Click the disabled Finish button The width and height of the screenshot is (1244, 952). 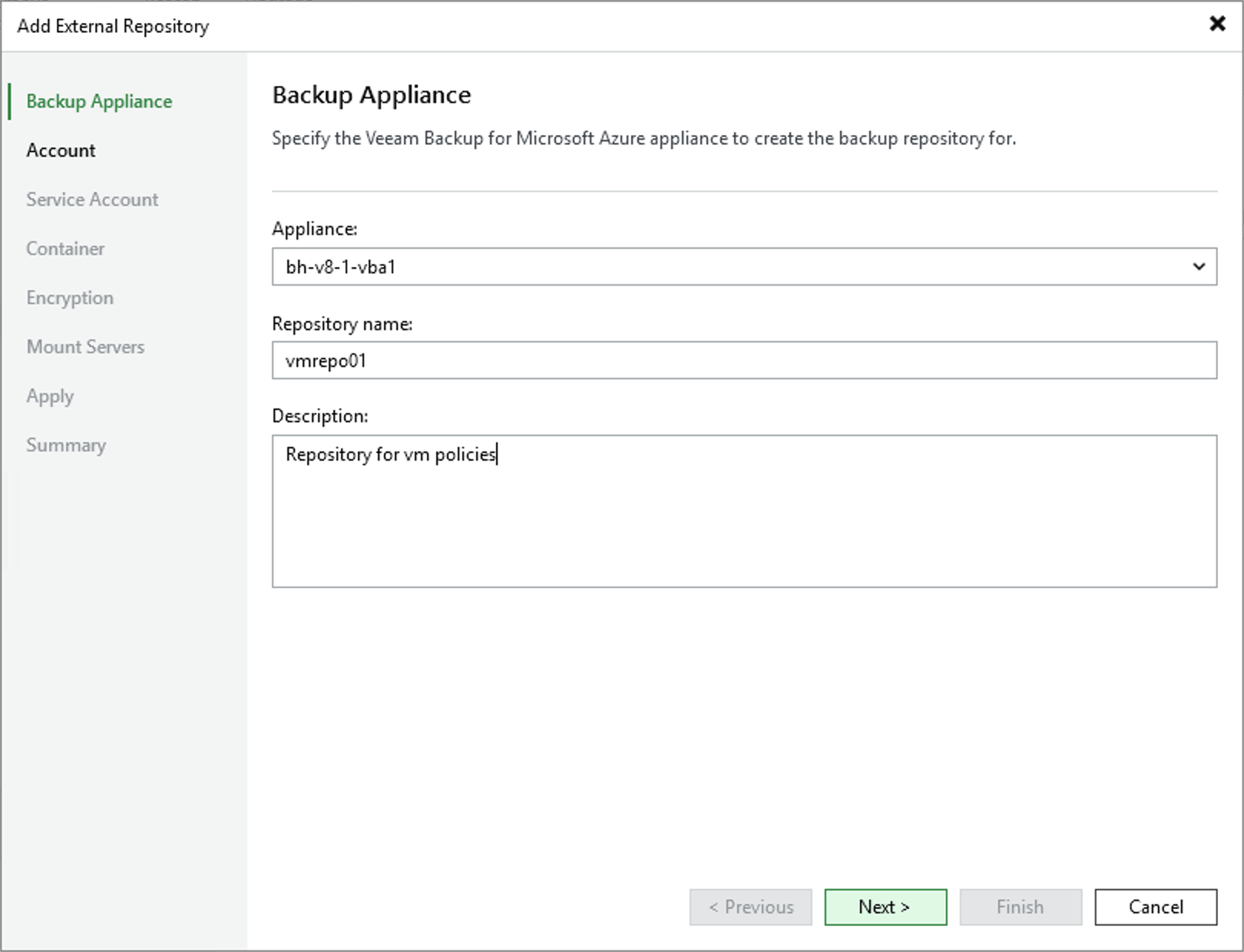click(1021, 907)
